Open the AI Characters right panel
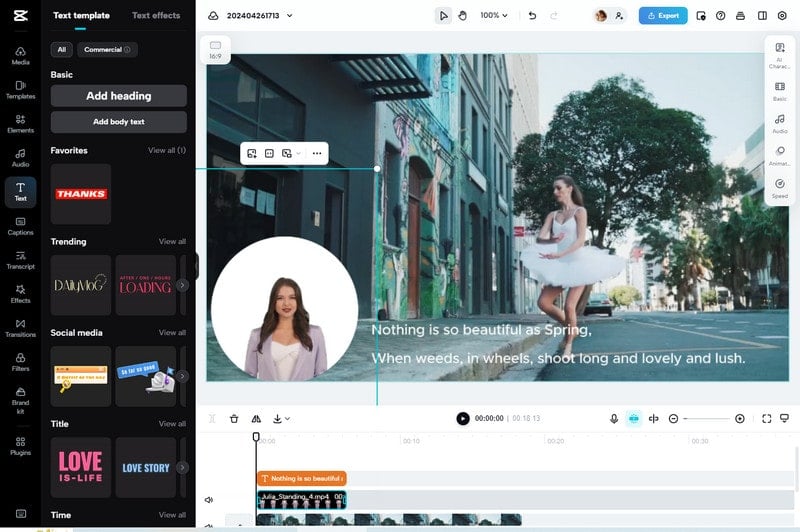 point(780,55)
